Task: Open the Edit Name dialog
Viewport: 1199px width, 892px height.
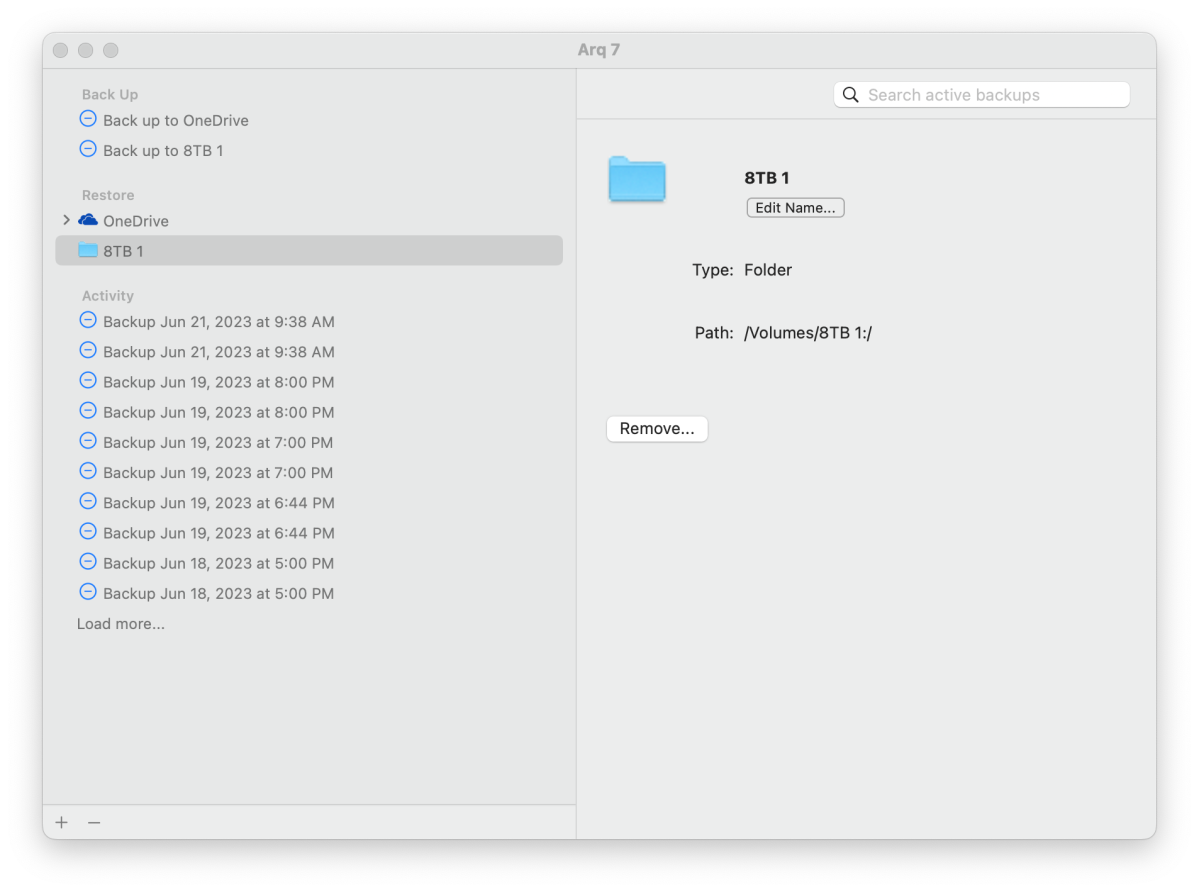Action: 795,208
